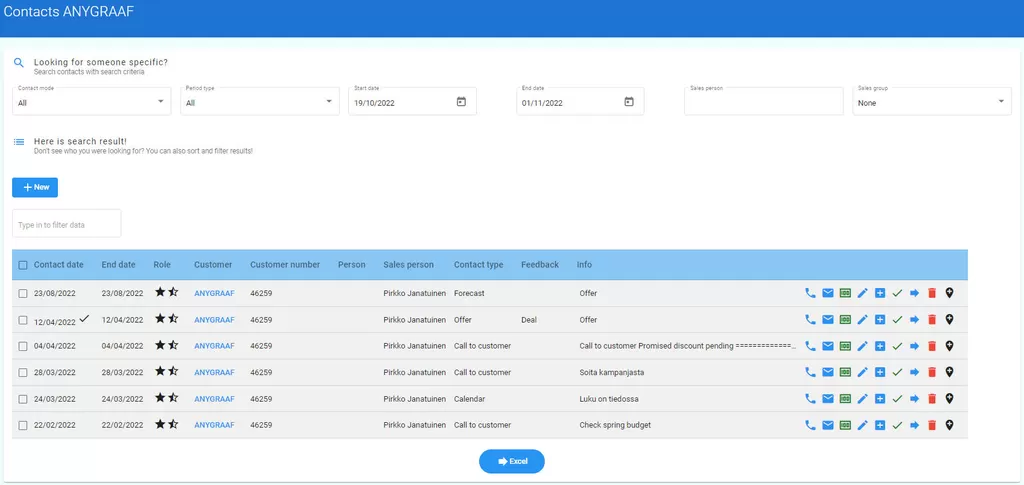The width and height of the screenshot is (1024, 485).
Task: Open location pin for Check spring budget row
Action: [950, 425]
